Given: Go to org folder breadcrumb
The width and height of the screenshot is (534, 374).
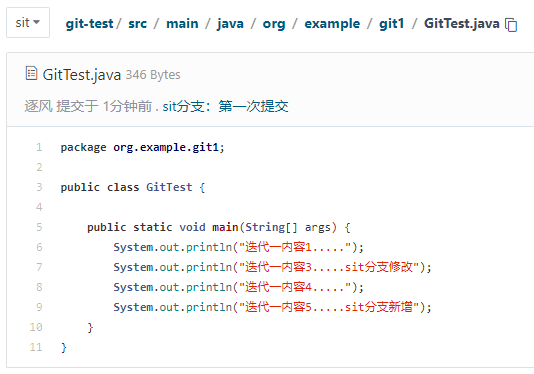Looking at the screenshot, I should pyautogui.click(x=274, y=24).
